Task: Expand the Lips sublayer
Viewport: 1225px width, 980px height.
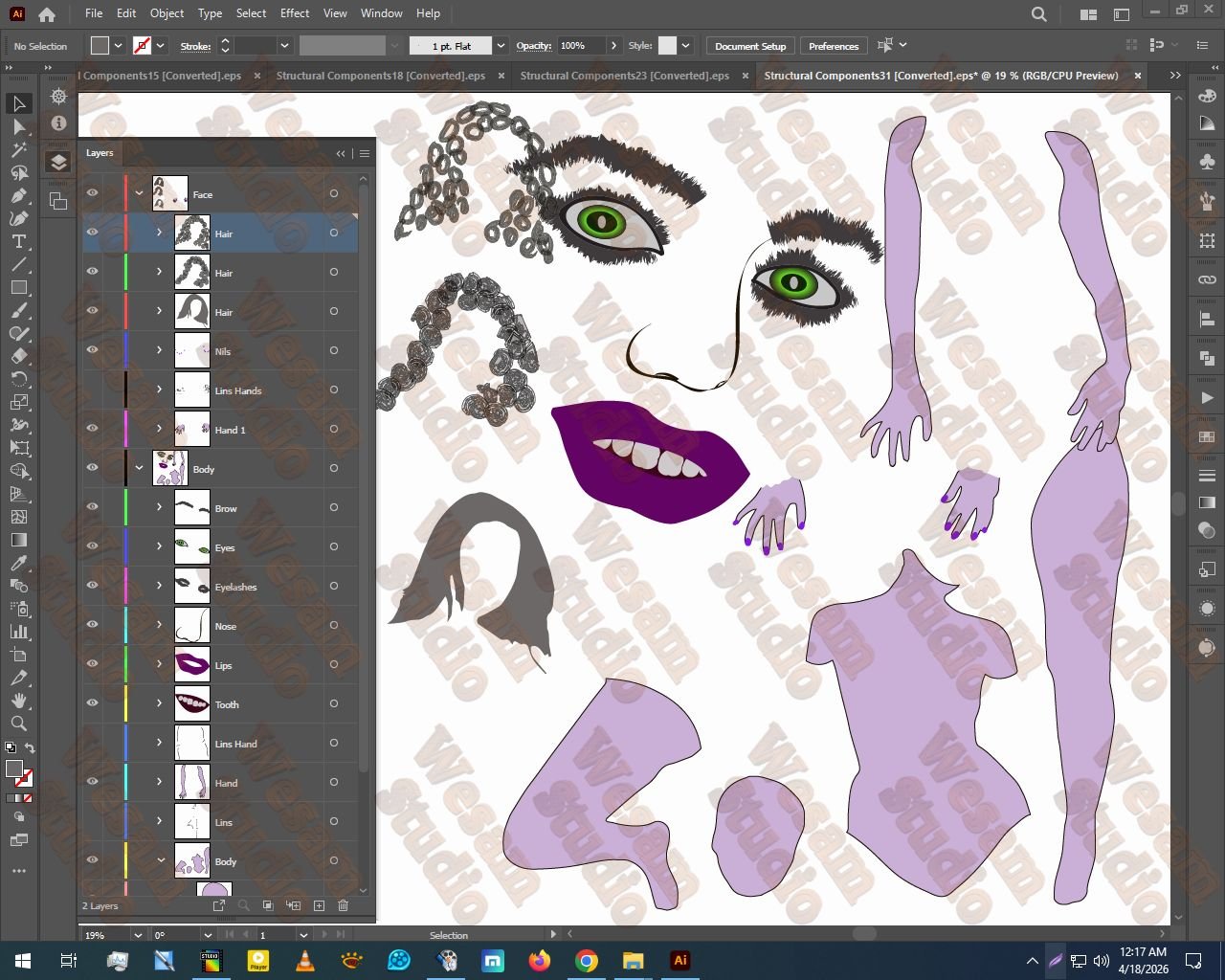Action: click(160, 664)
